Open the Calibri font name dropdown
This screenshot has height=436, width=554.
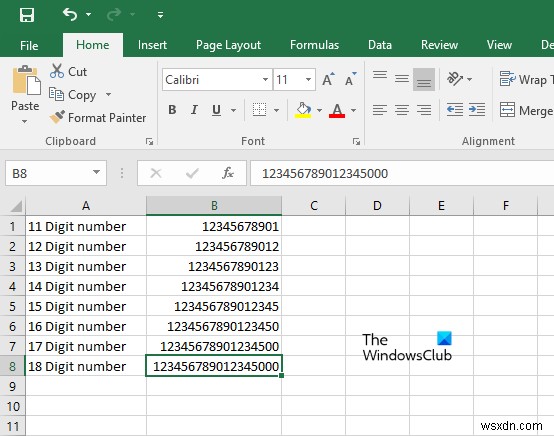click(x=265, y=79)
